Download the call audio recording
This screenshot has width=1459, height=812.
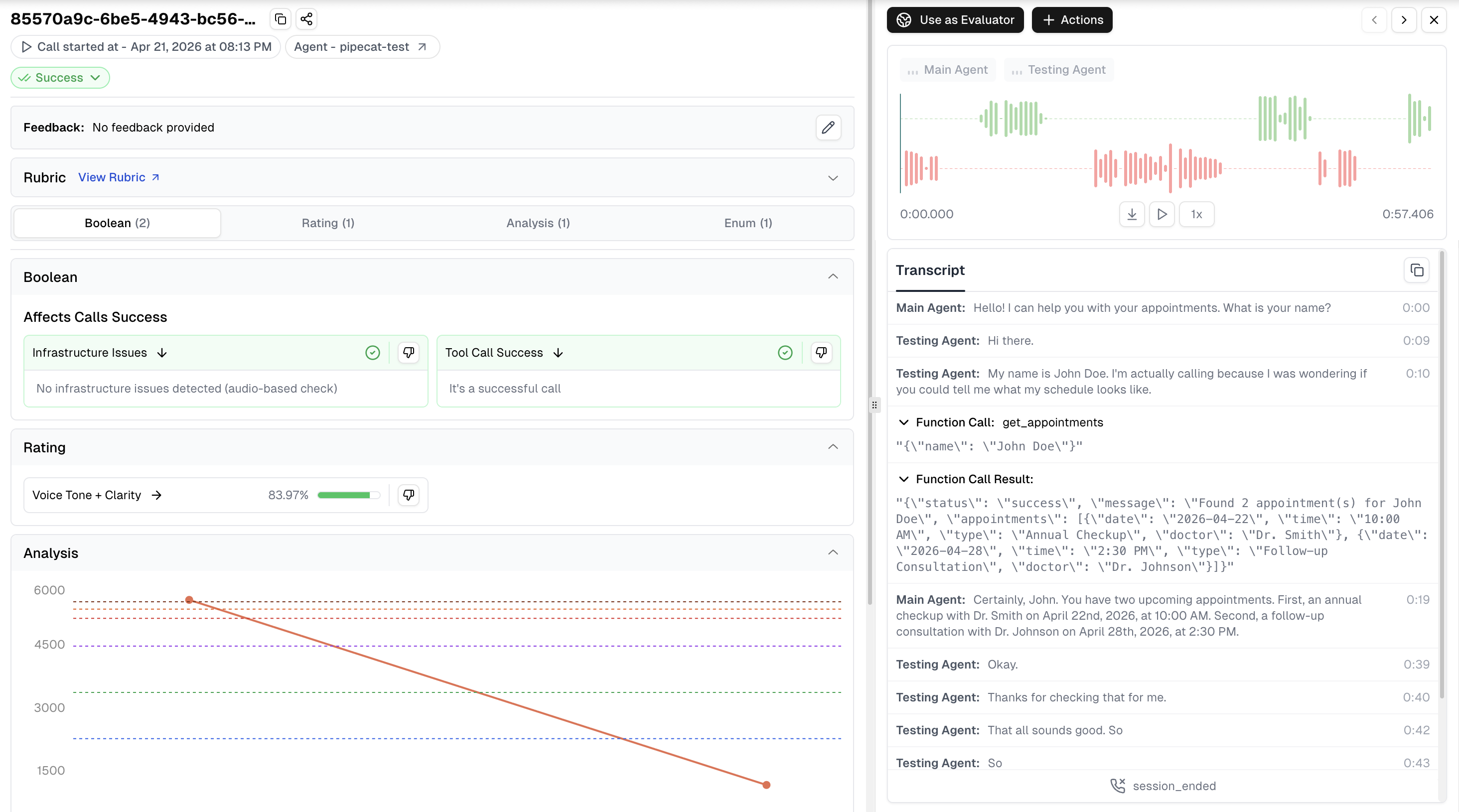[x=1132, y=215]
